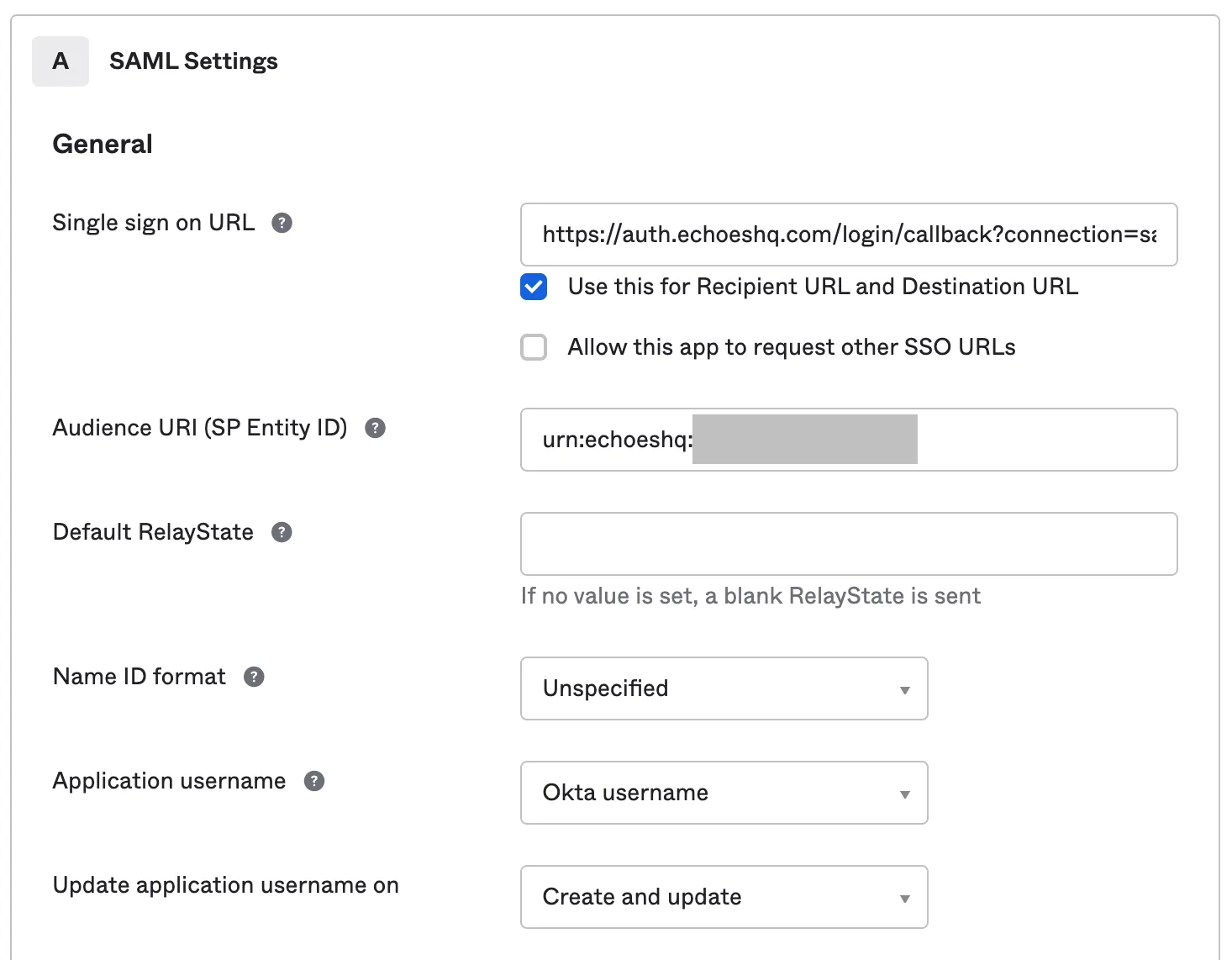Expand the Application username dropdown showing Okta username
1232x960 pixels.
(724, 793)
